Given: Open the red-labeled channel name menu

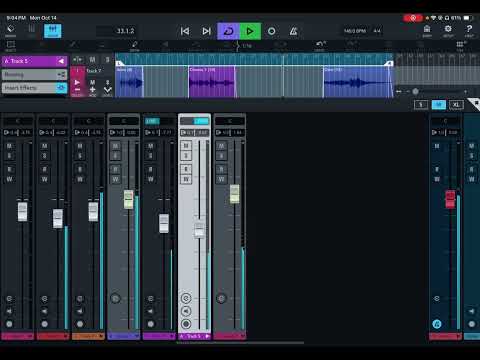Looking at the screenshot, I should tap(53, 336).
